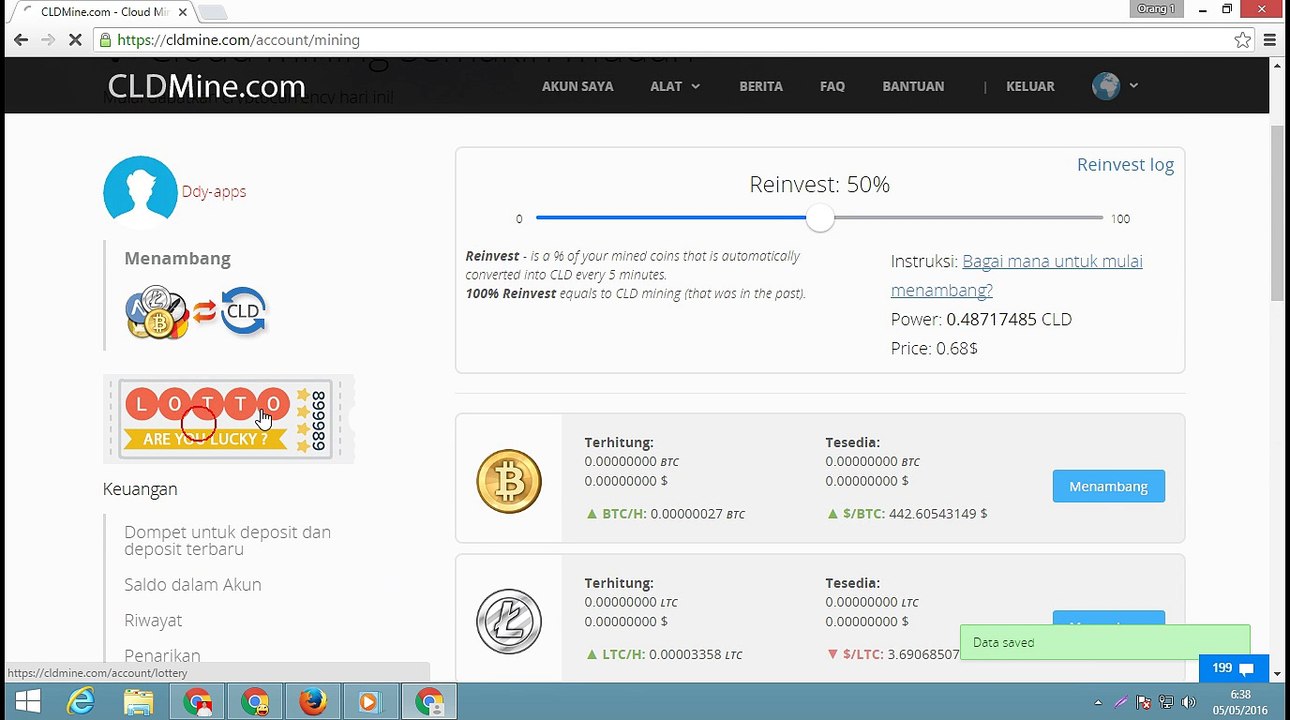Click the Reinvest slider handle
1290x720 pixels.
coord(820,218)
